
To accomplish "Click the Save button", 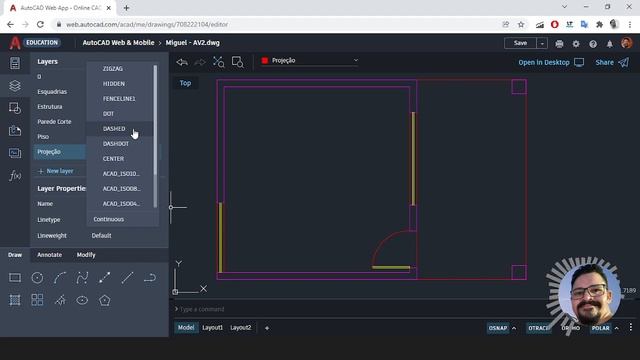I will click(520, 43).
